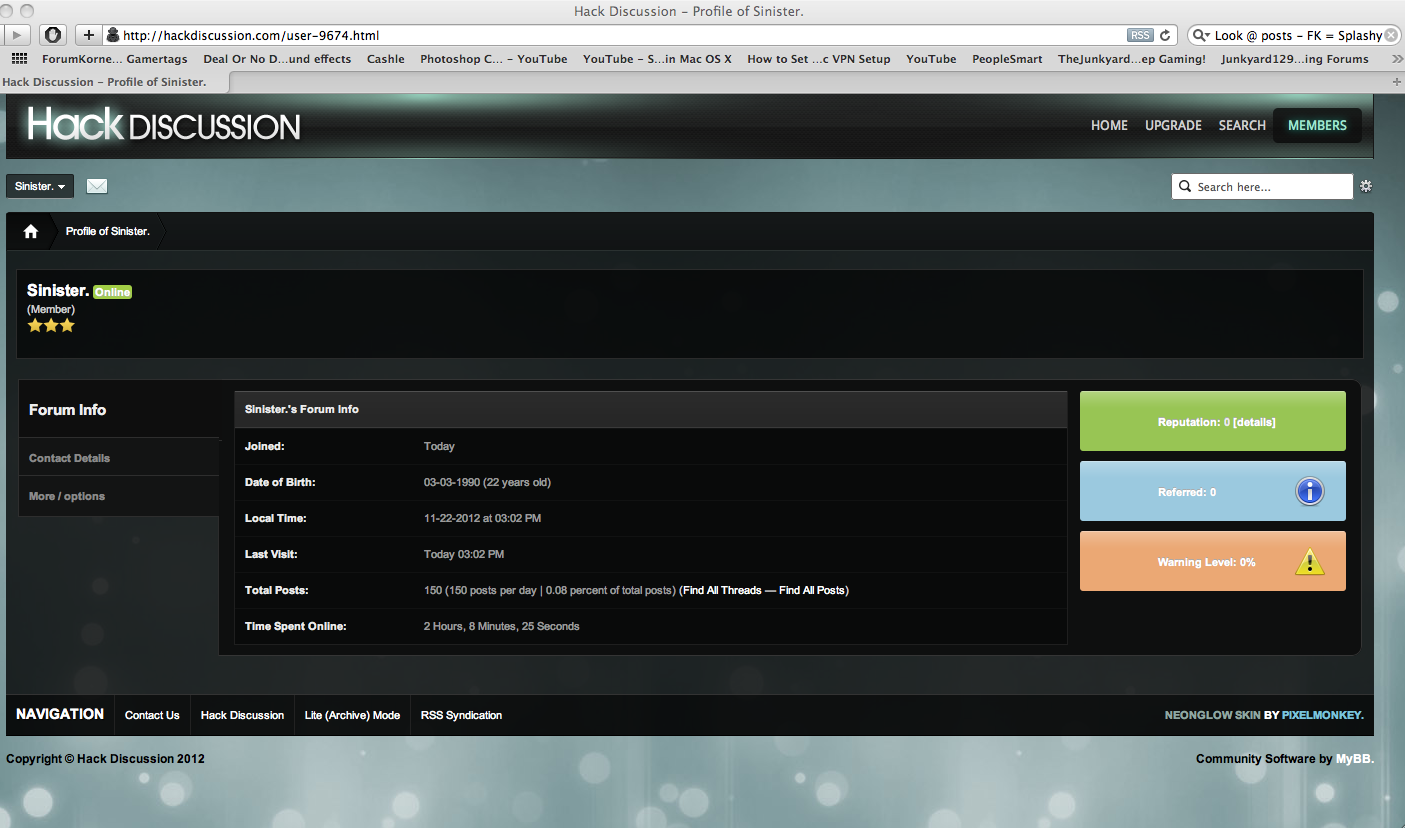This screenshot has width=1405, height=828.
Task: Click the three gold stars rank image
Action: pos(51,325)
